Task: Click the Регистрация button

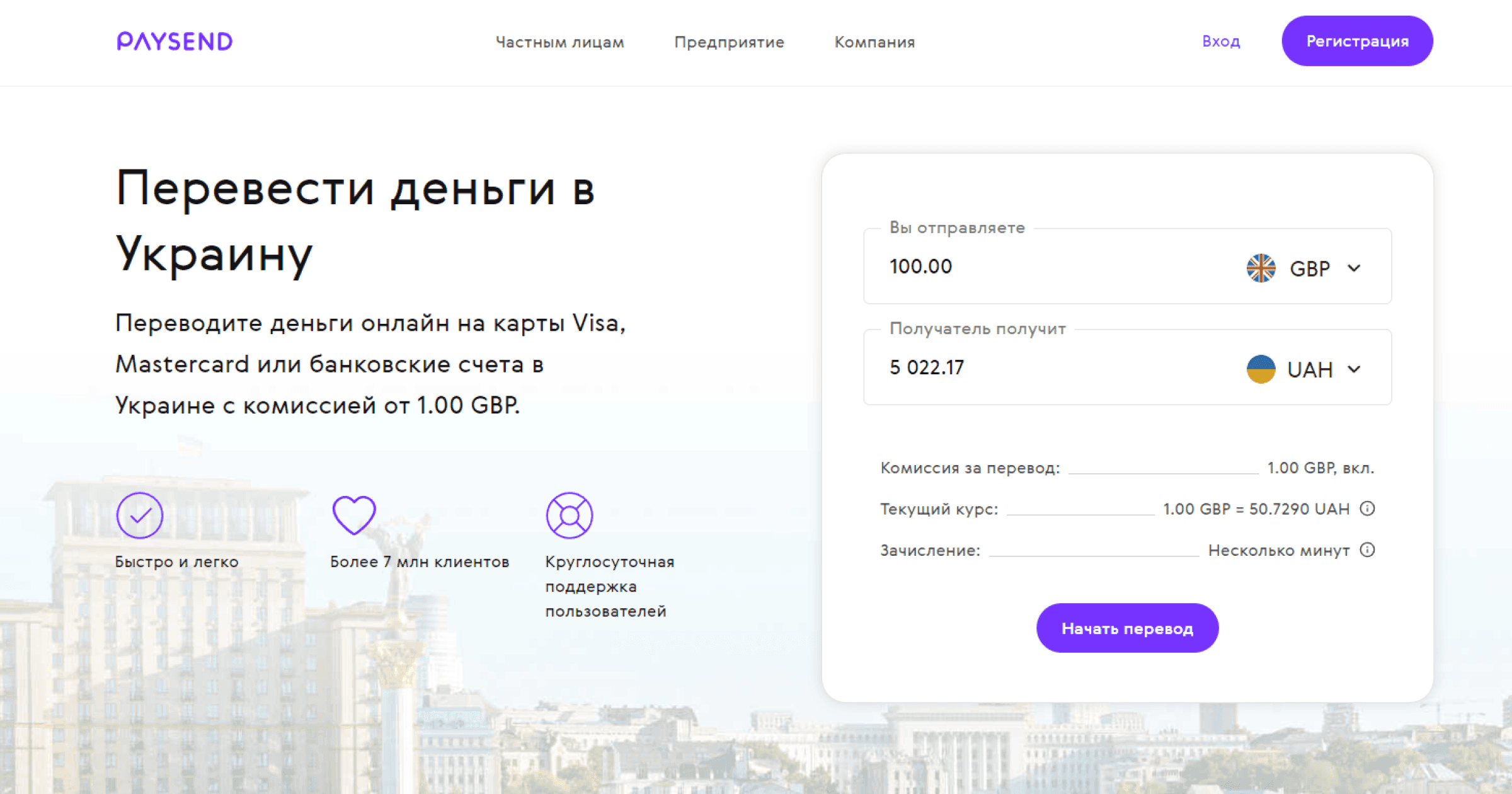Action: pos(1357,41)
